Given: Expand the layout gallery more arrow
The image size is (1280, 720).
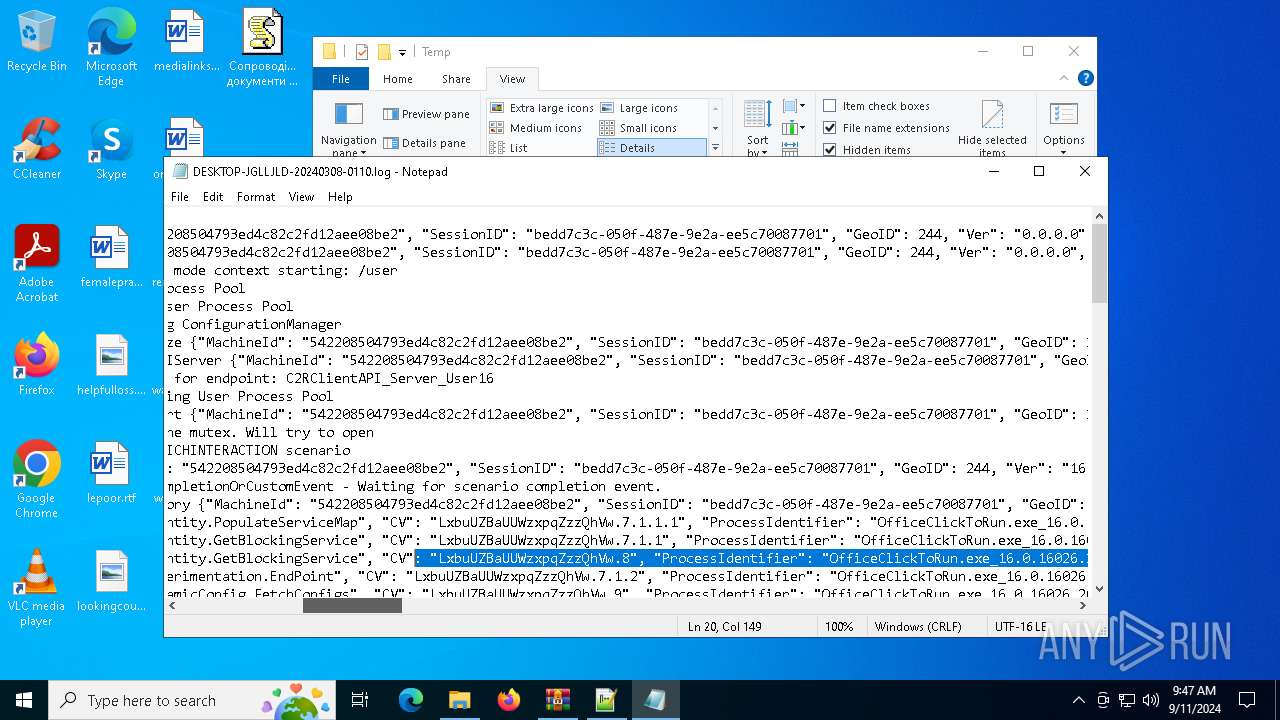Looking at the screenshot, I should [715, 148].
